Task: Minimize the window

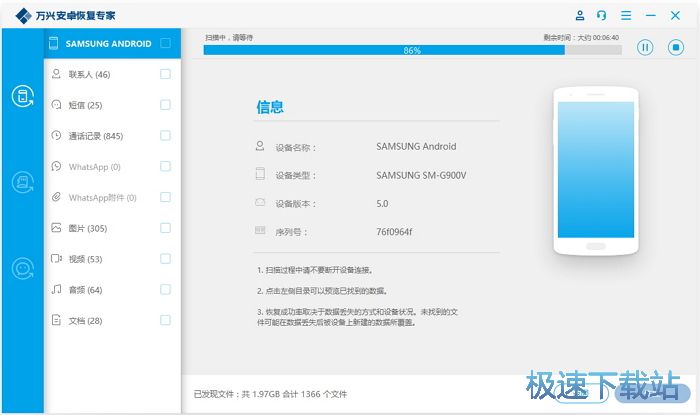Action: (x=650, y=16)
